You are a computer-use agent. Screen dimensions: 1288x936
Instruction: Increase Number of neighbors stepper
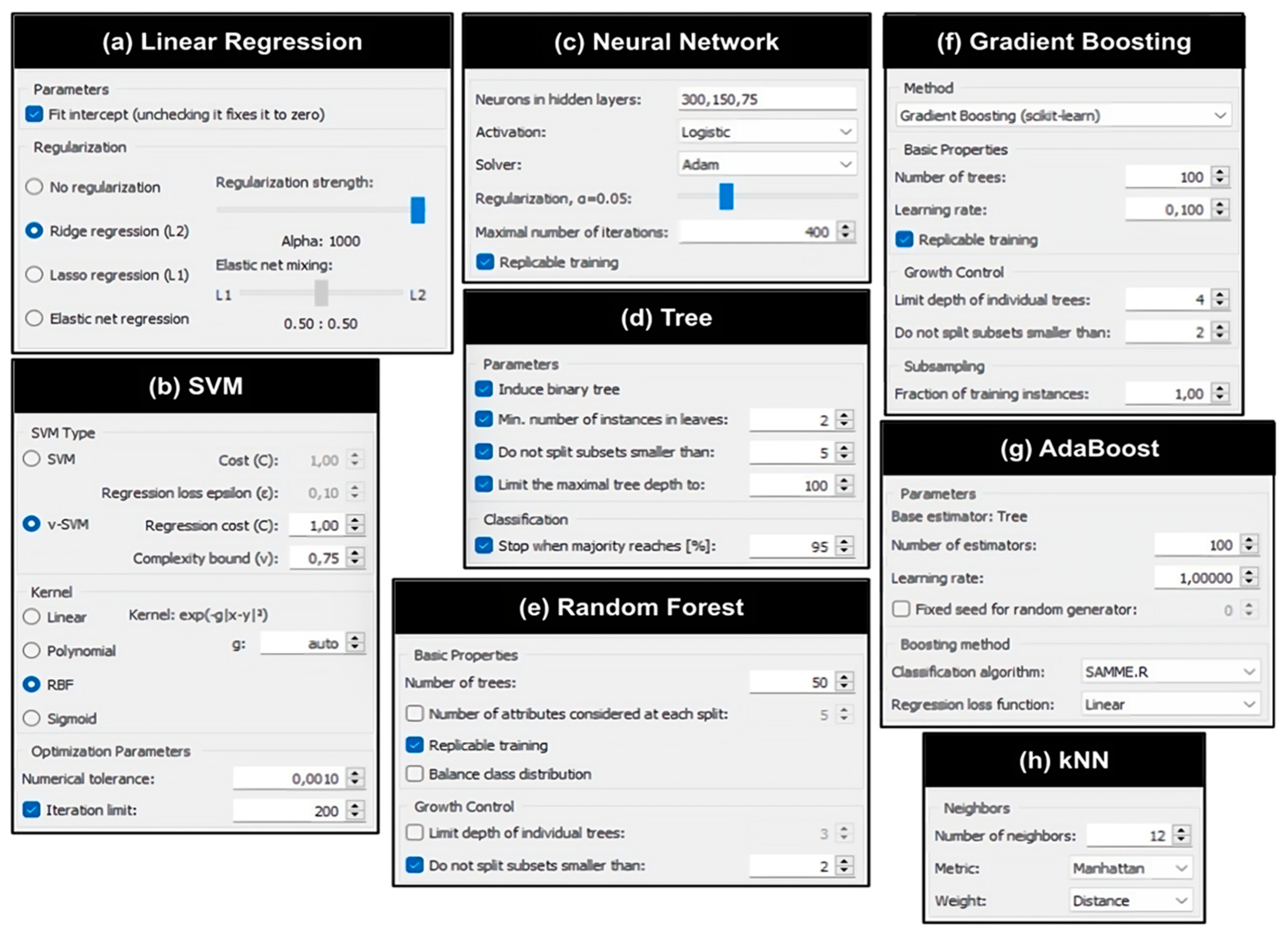click(x=1181, y=831)
